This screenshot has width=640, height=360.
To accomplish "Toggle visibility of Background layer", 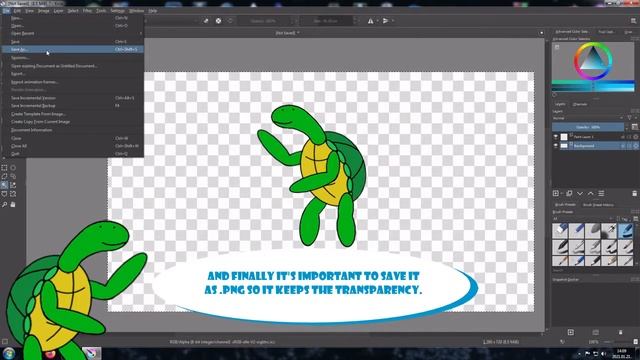I will [x=556, y=146].
